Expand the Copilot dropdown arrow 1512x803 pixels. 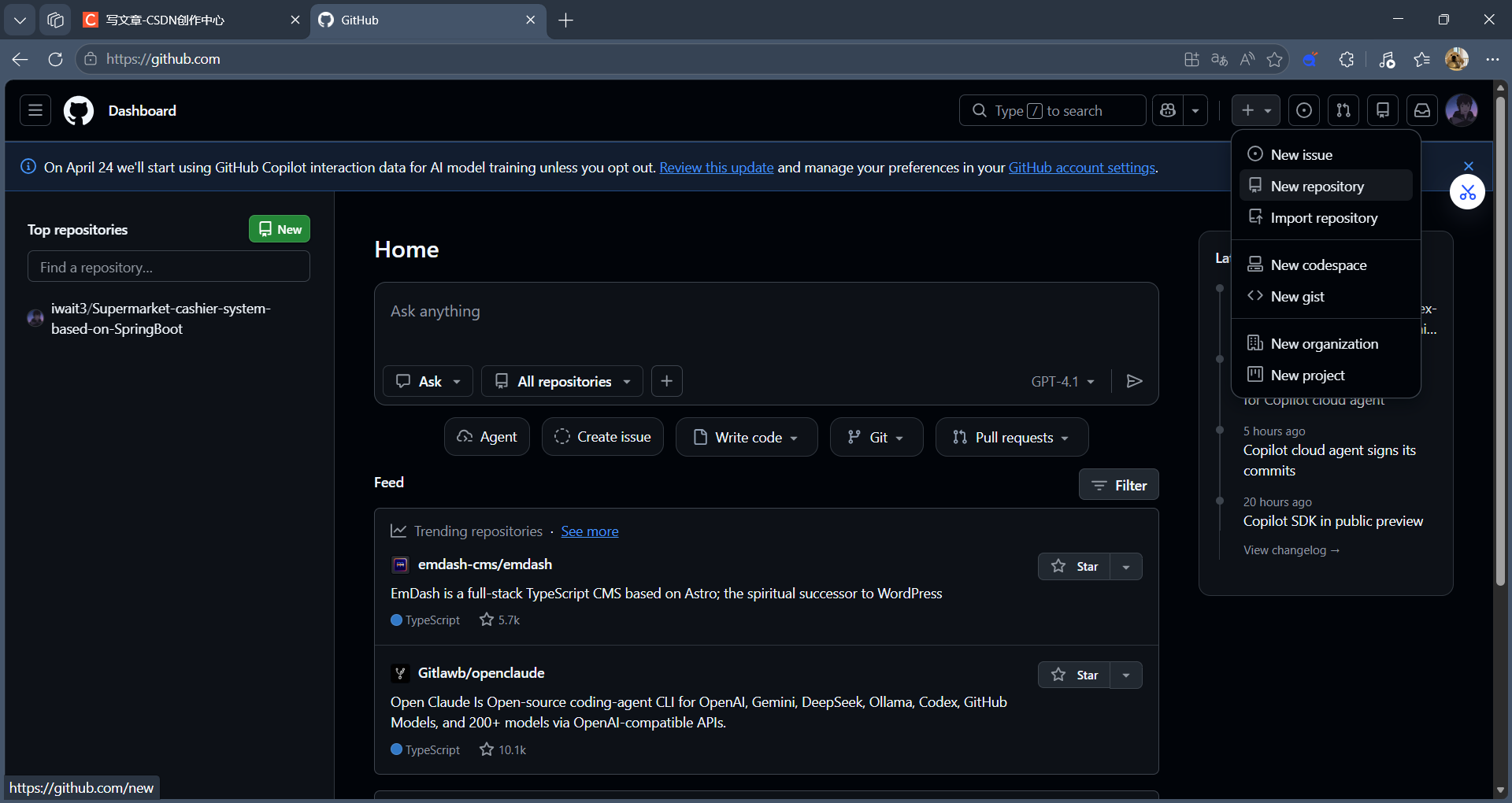click(1195, 110)
